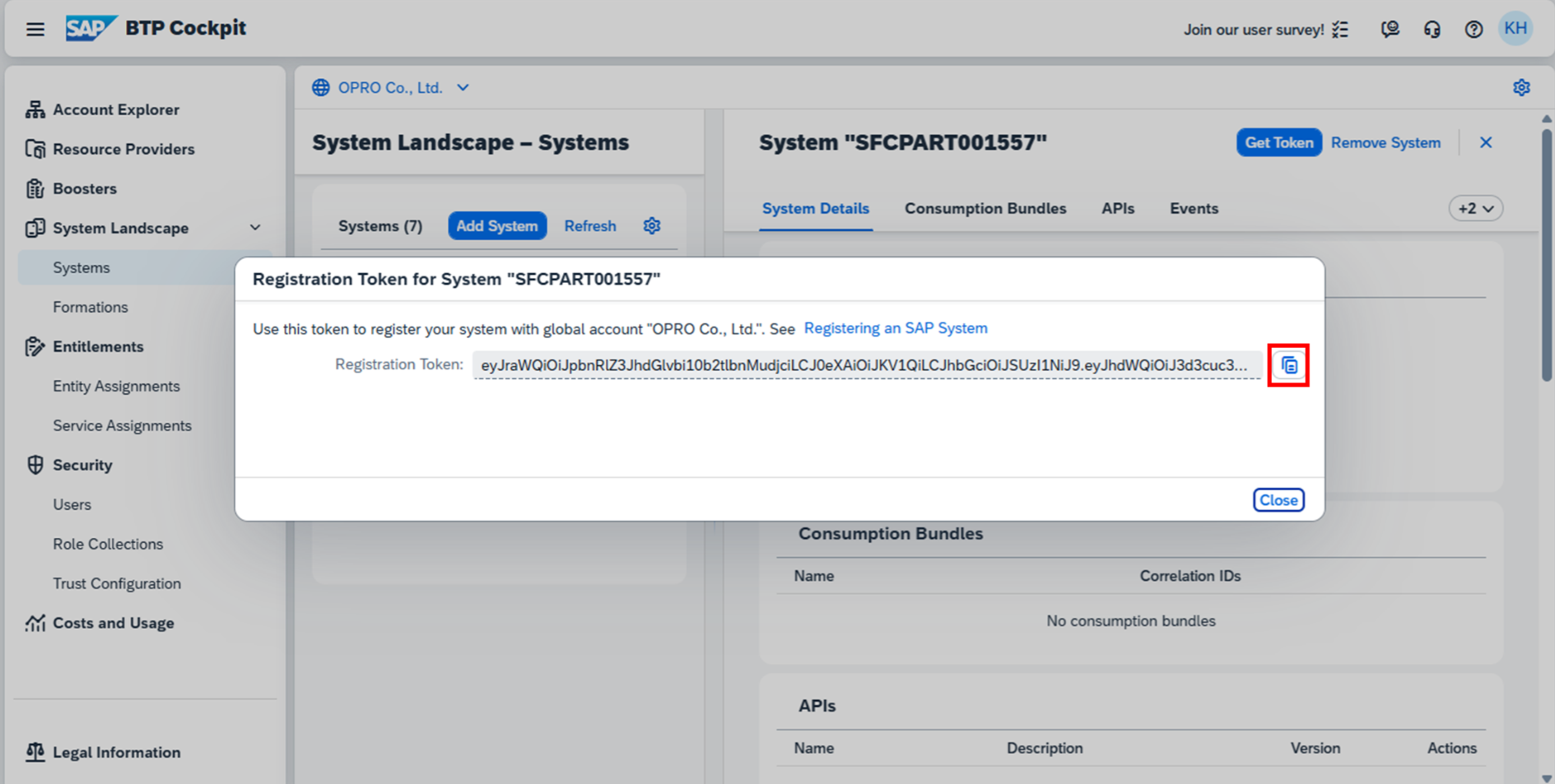
Task: Switch to the Consumption Bundles tab
Action: [x=985, y=209]
